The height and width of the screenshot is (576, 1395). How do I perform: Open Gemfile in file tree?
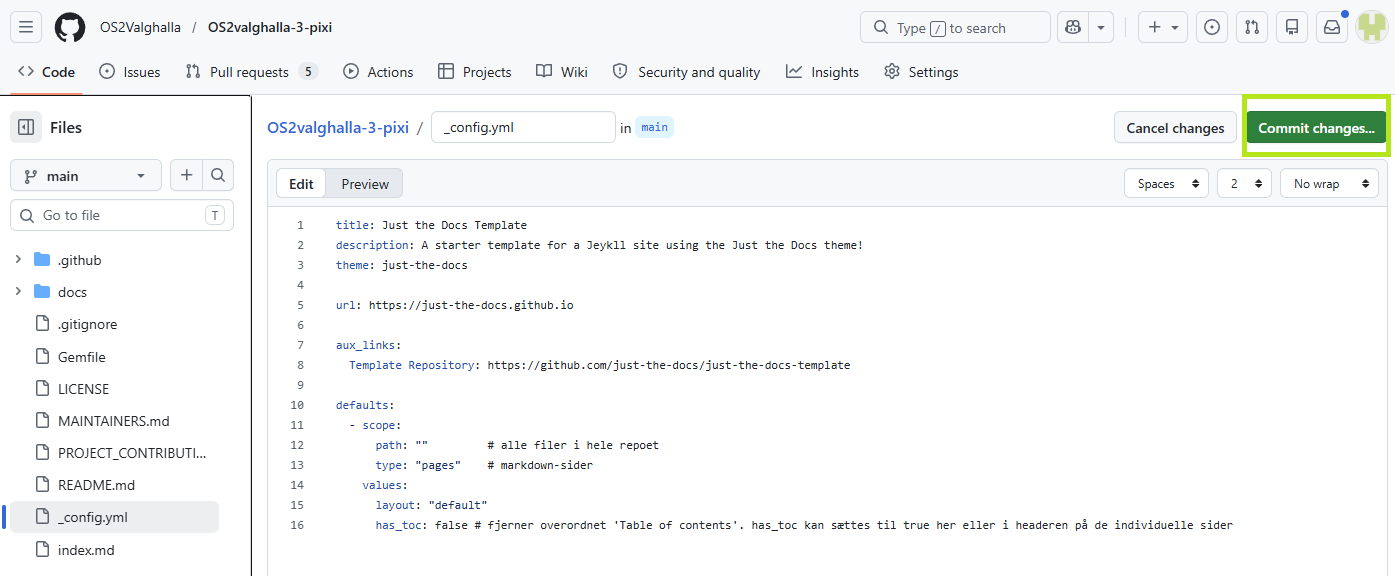(81, 357)
